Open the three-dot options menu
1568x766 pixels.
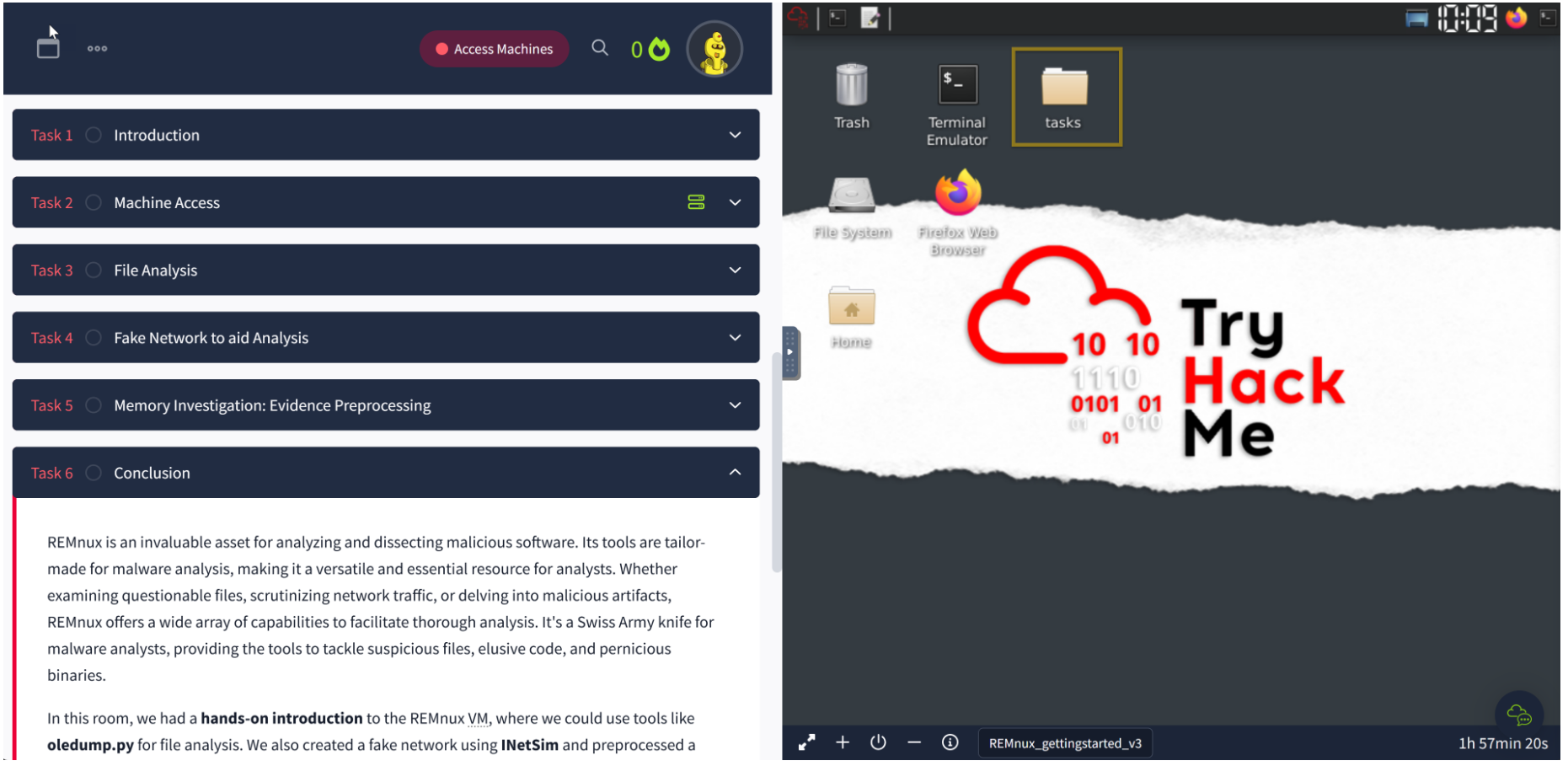pyautogui.click(x=97, y=49)
